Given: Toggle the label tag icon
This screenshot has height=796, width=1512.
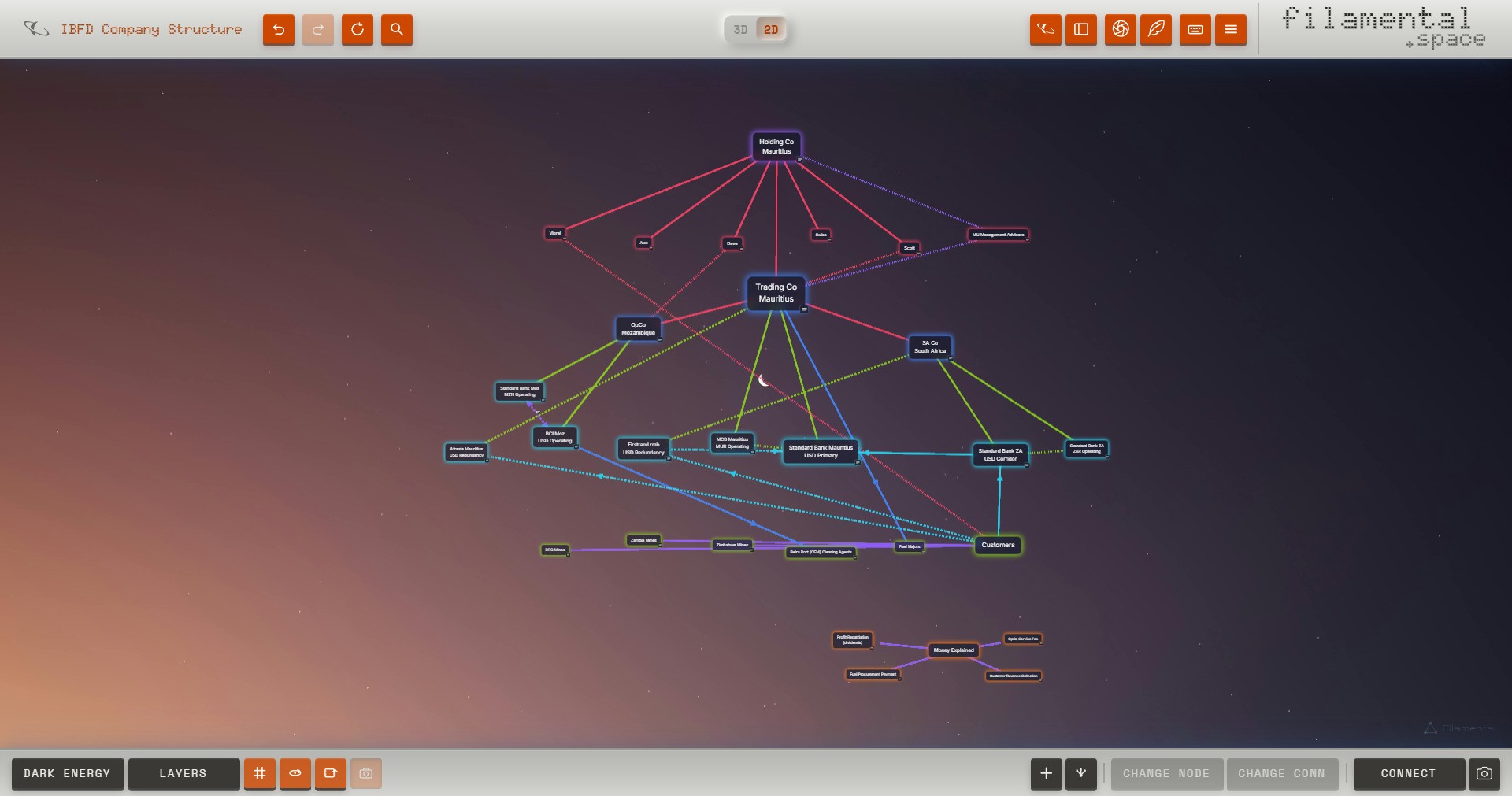Looking at the screenshot, I should point(330,773).
